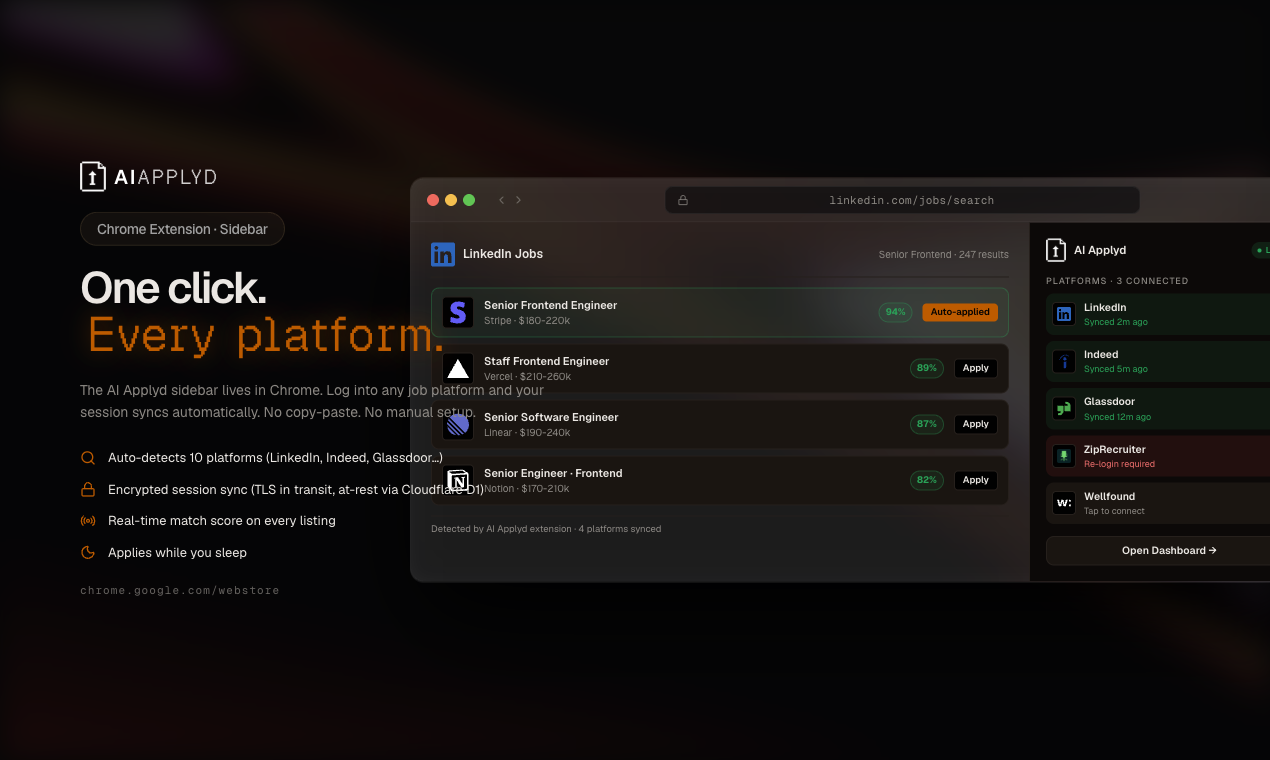1270x760 pixels.
Task: Click the Open Dashboard button
Action: click(x=1158, y=550)
